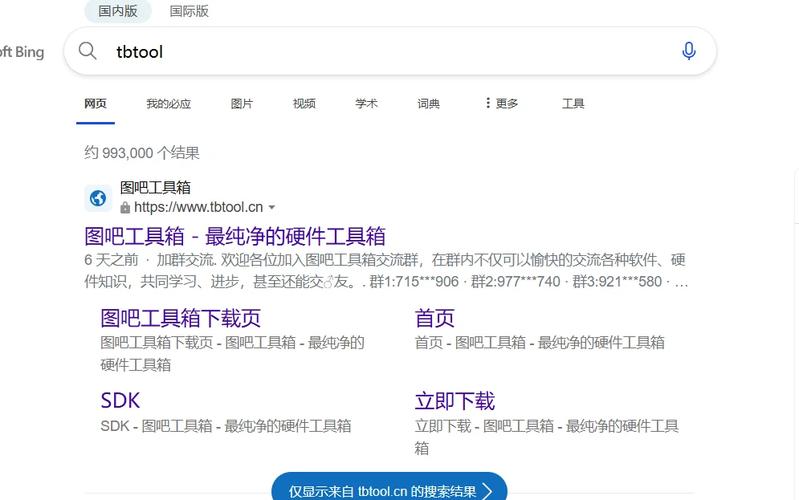The width and height of the screenshot is (799, 500).
Task: Click the 约 993,000 个结果 count text
Action: [x=142, y=152]
